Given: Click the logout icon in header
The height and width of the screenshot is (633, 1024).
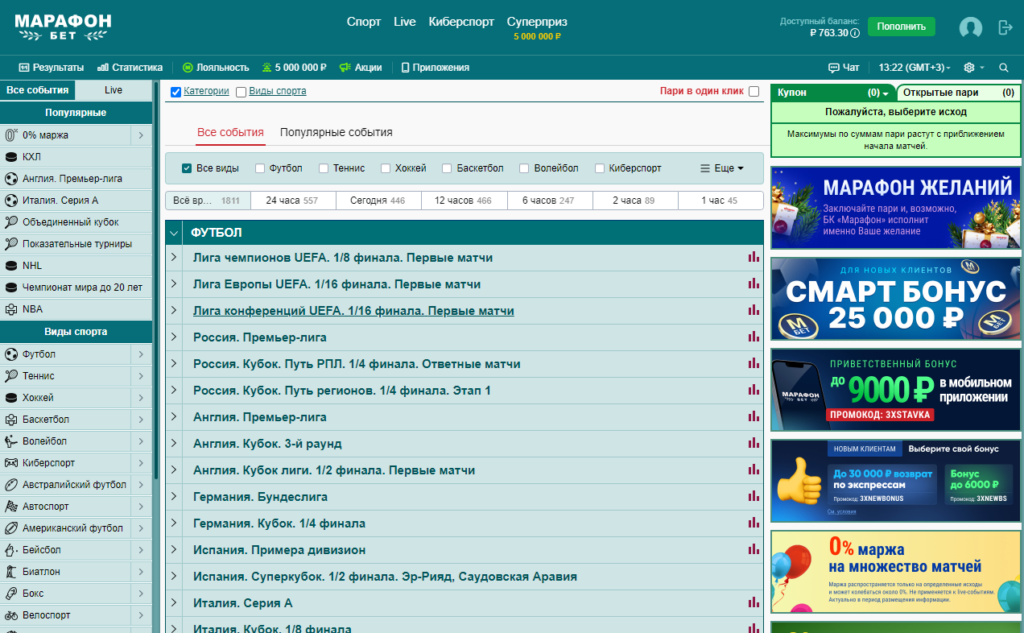Looking at the screenshot, I should pyautogui.click(x=1005, y=27).
